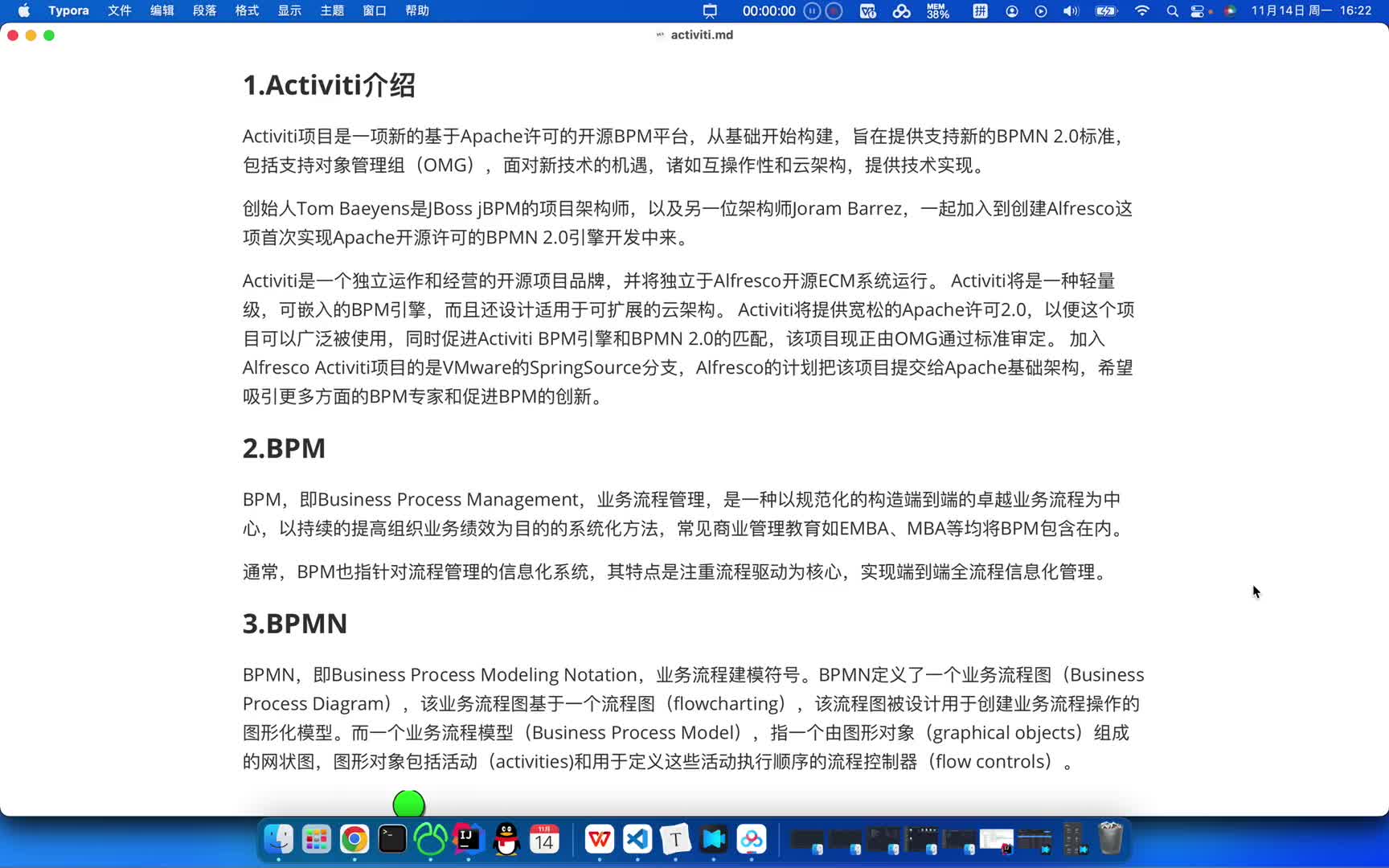Image resolution: width=1389 pixels, height=868 pixels.
Task: Click the heading 2.BPM
Action: [x=284, y=448]
